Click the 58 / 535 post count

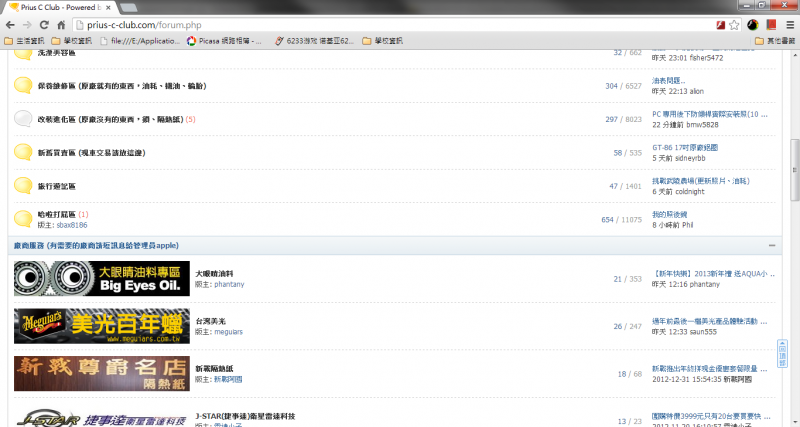point(628,153)
